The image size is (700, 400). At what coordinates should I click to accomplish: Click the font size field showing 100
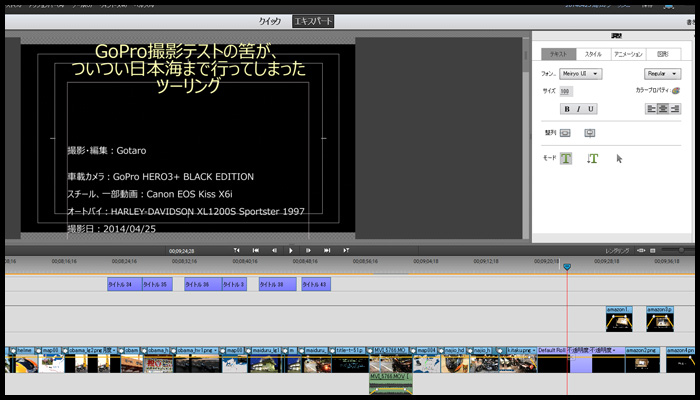pos(566,92)
